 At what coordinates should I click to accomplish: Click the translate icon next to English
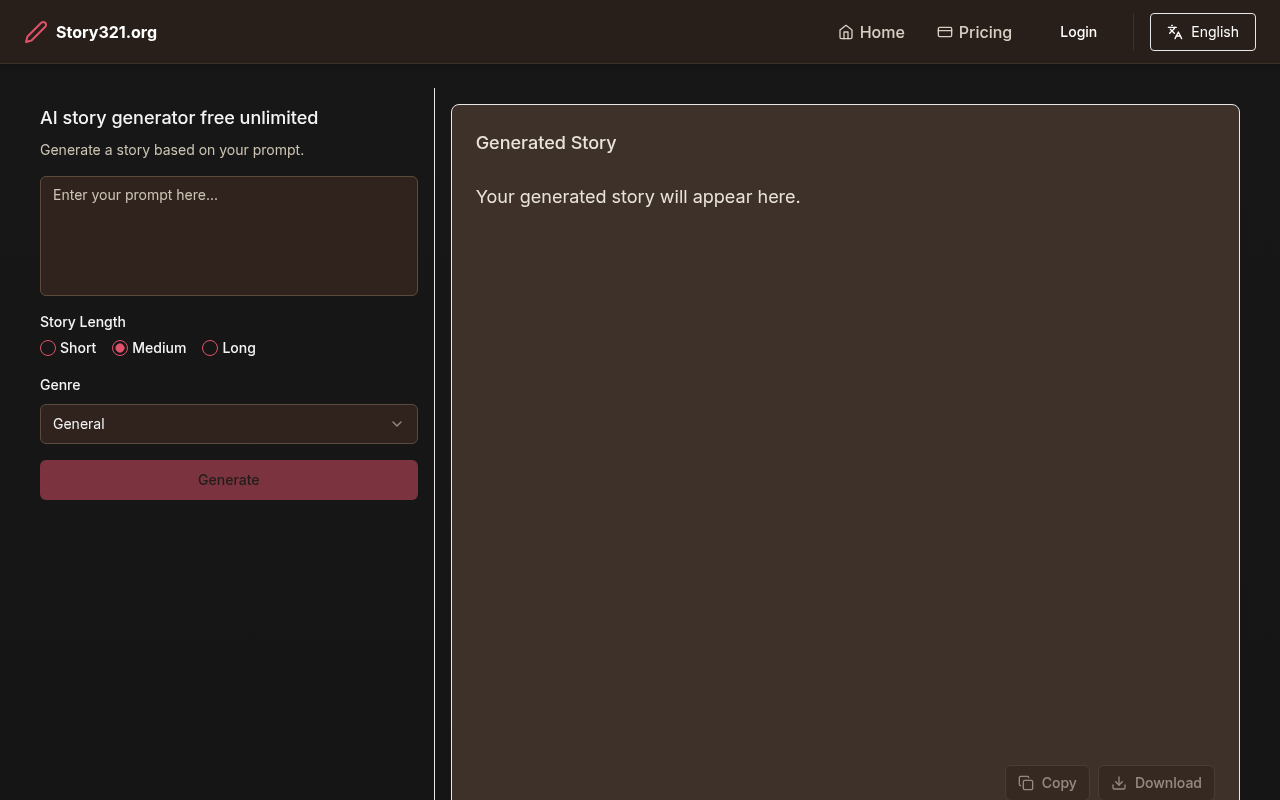(x=1175, y=32)
